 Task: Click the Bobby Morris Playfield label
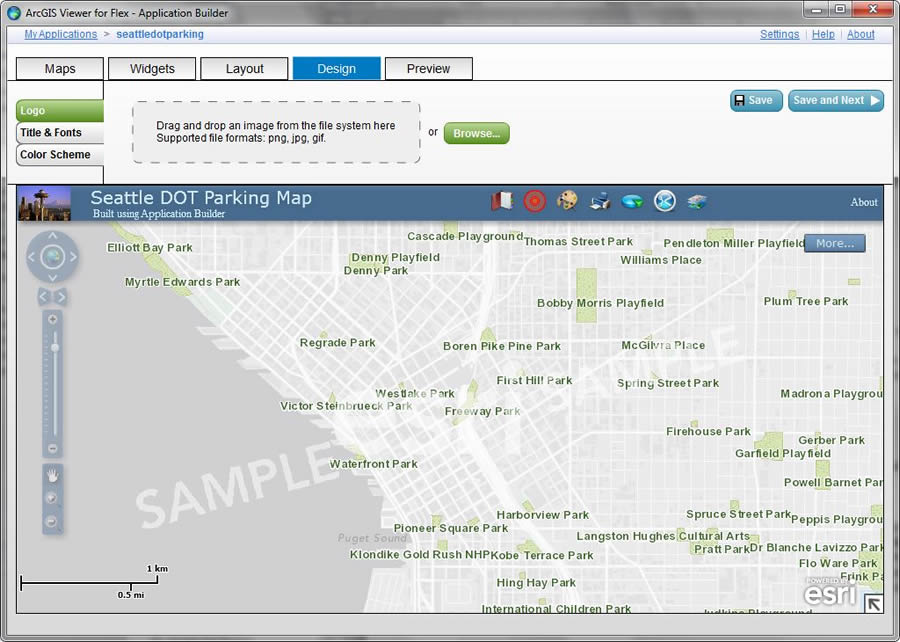pos(600,303)
